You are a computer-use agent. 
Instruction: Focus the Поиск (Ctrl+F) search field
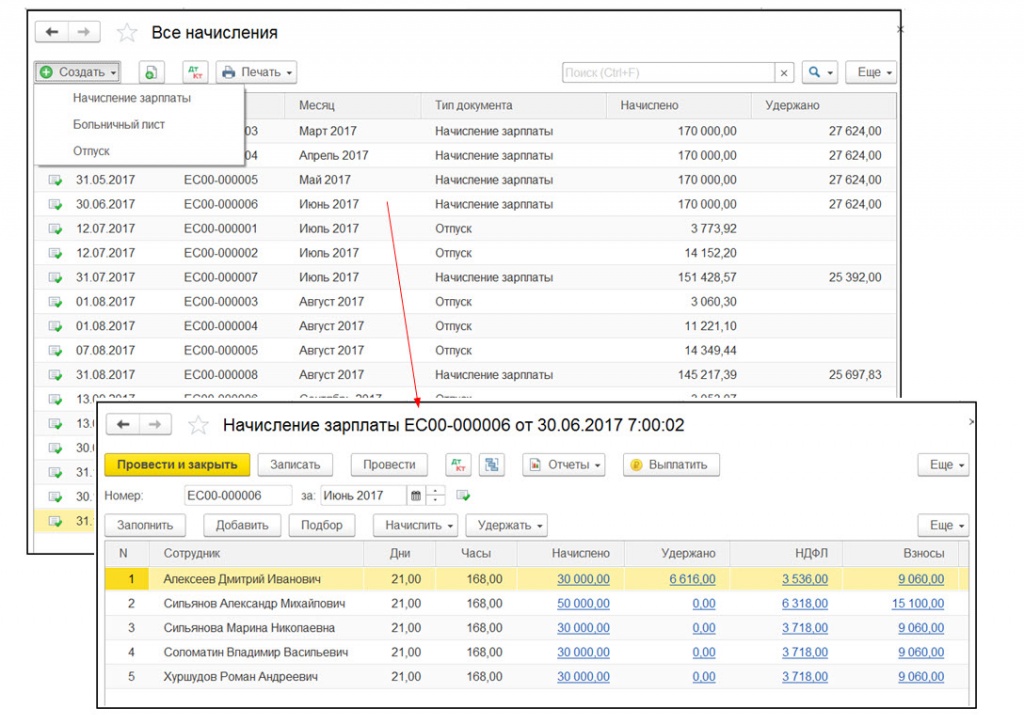click(x=669, y=72)
